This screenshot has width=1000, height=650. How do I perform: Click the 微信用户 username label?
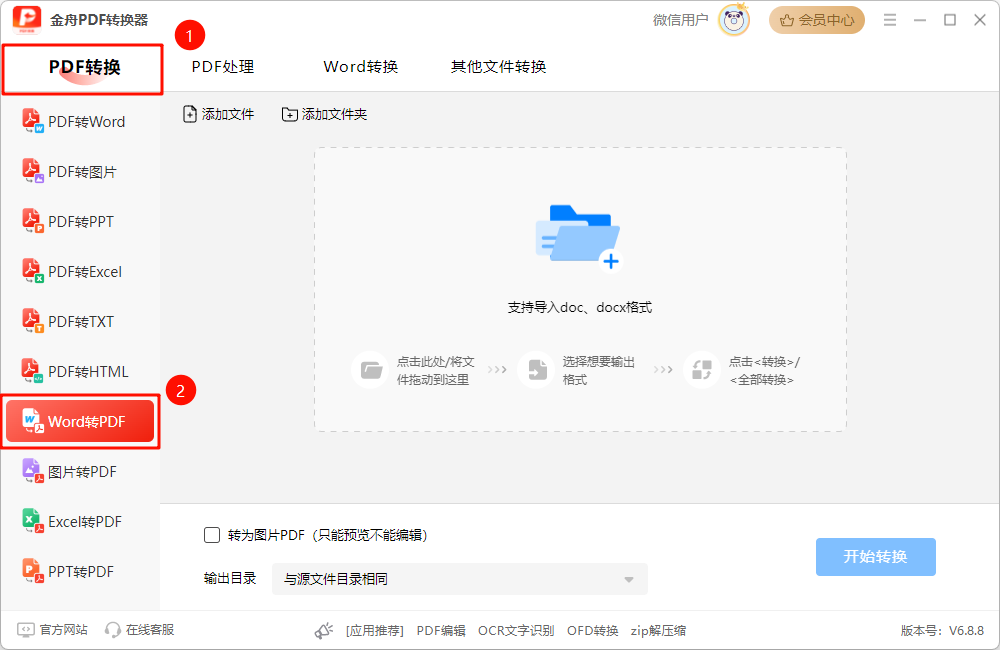point(680,20)
